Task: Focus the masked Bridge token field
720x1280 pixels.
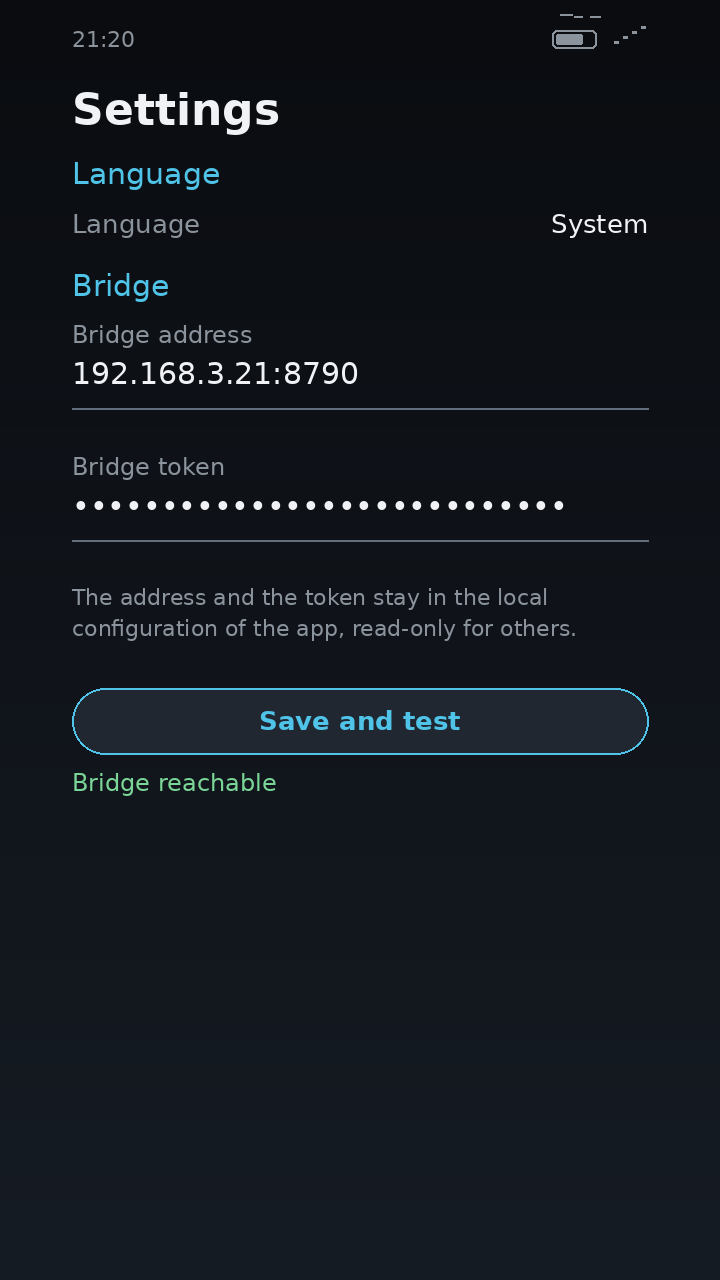Action: pos(360,506)
